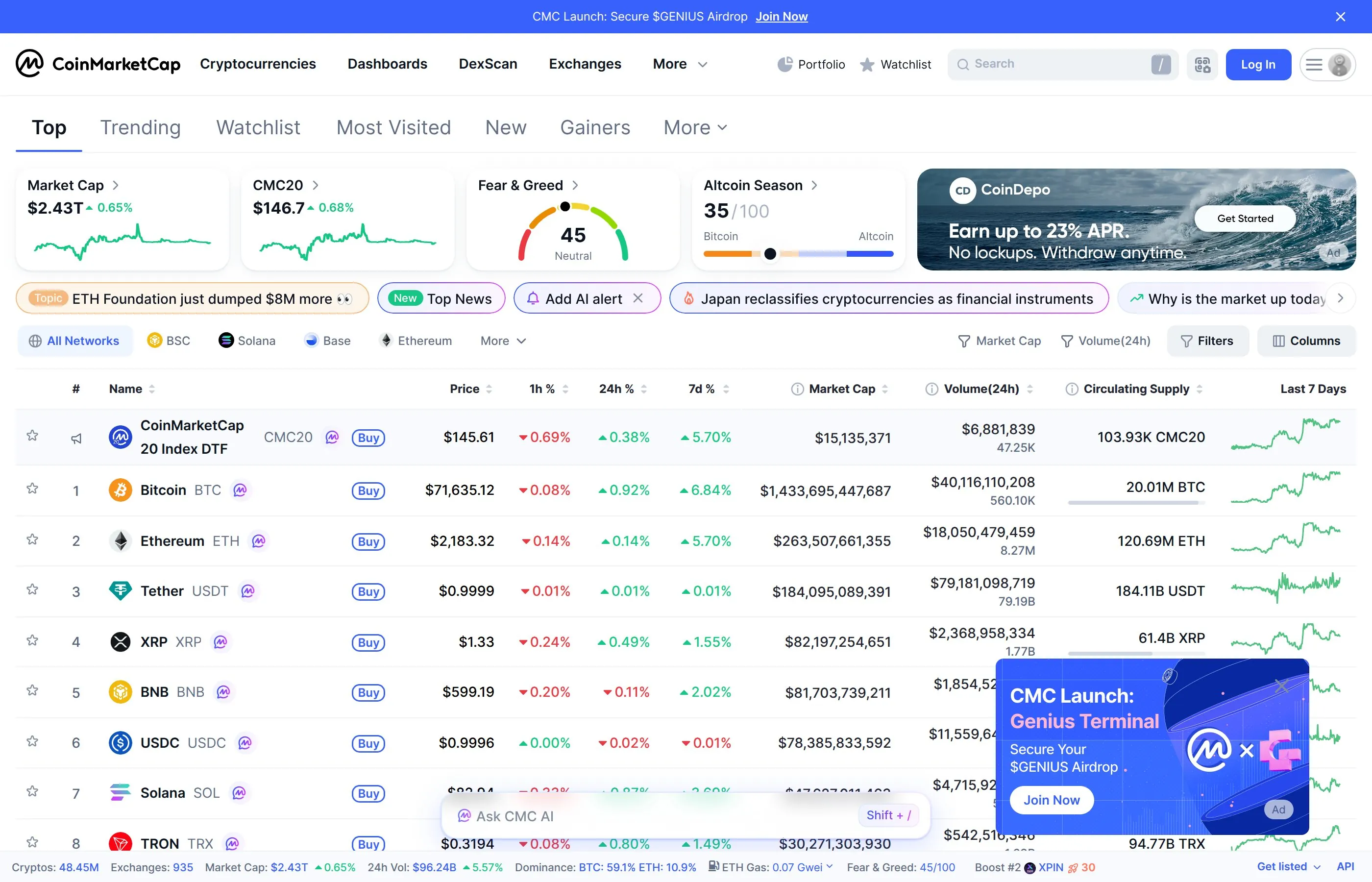Click the megaphone icon in CMC20 row
This screenshot has height=882, width=1372.
(76, 438)
